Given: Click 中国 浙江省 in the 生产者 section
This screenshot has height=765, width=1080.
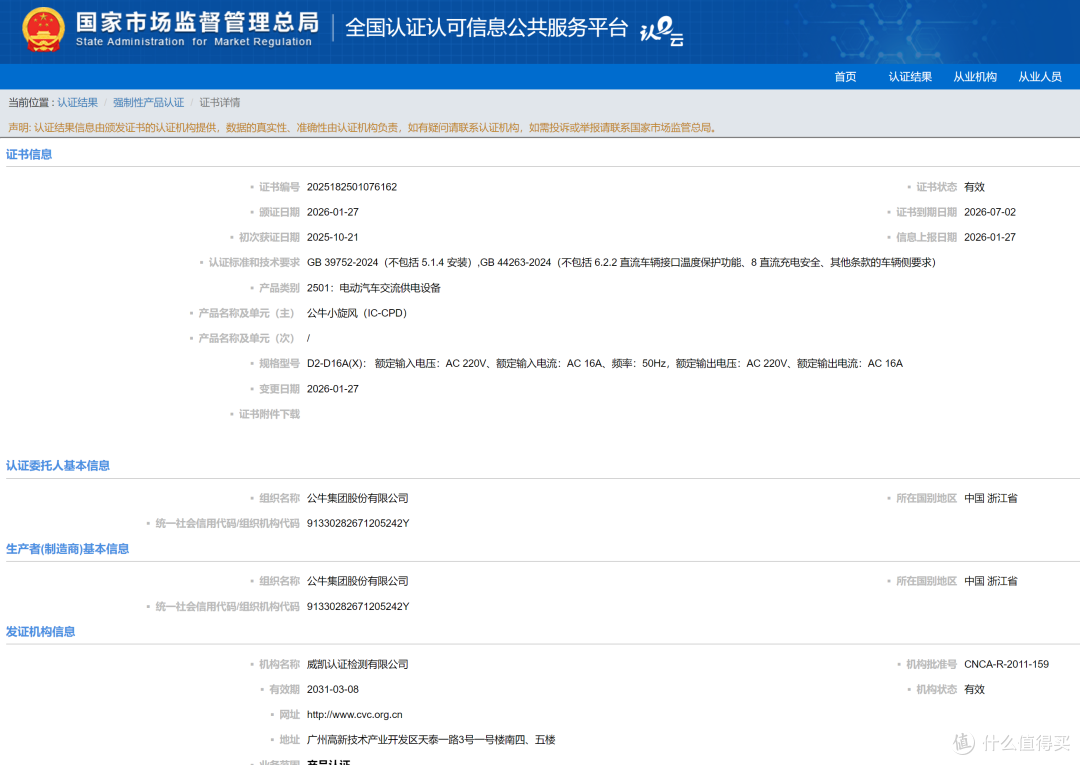Looking at the screenshot, I should [990, 581].
